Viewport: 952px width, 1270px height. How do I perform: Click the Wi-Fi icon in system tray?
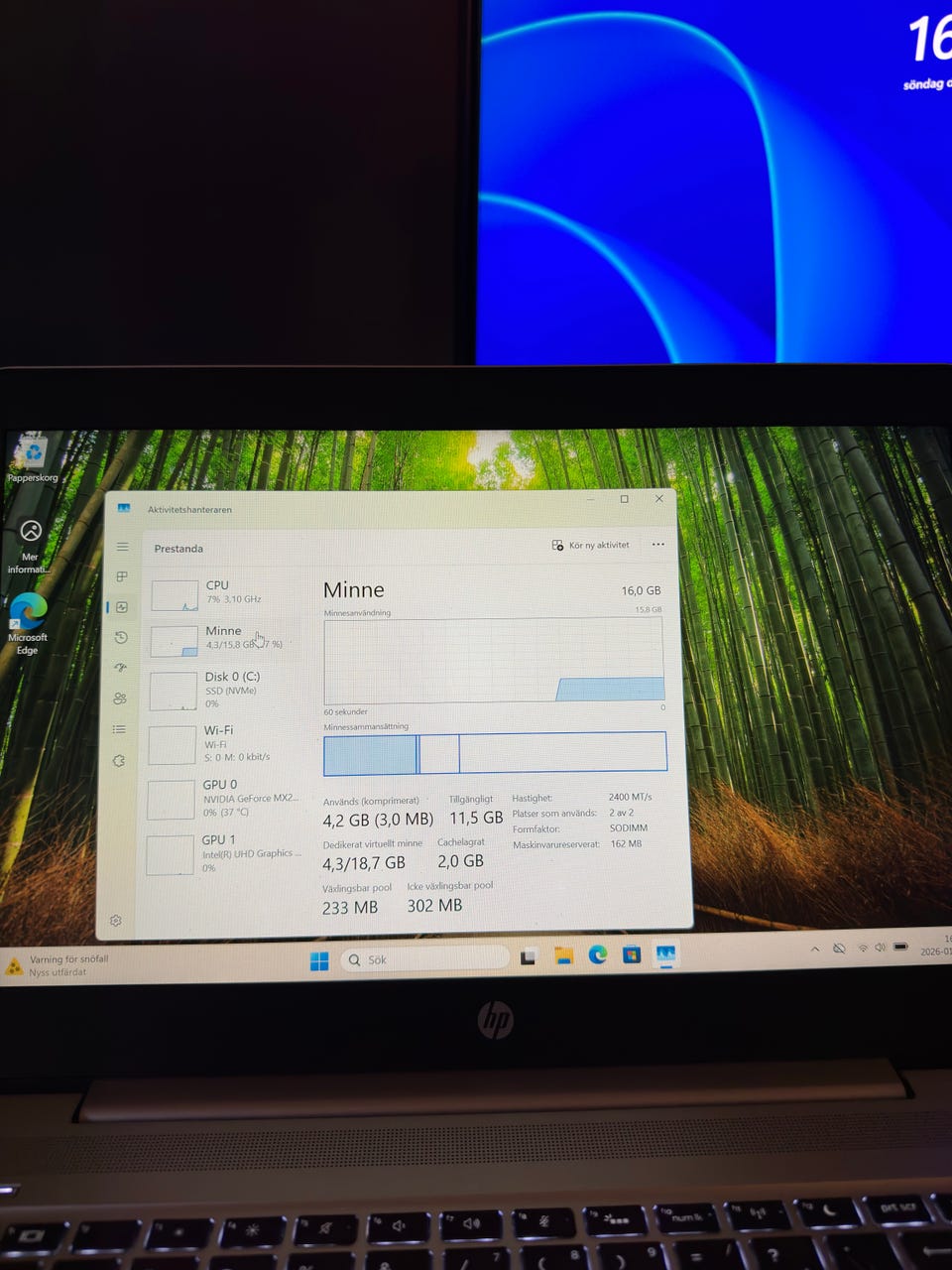click(863, 948)
